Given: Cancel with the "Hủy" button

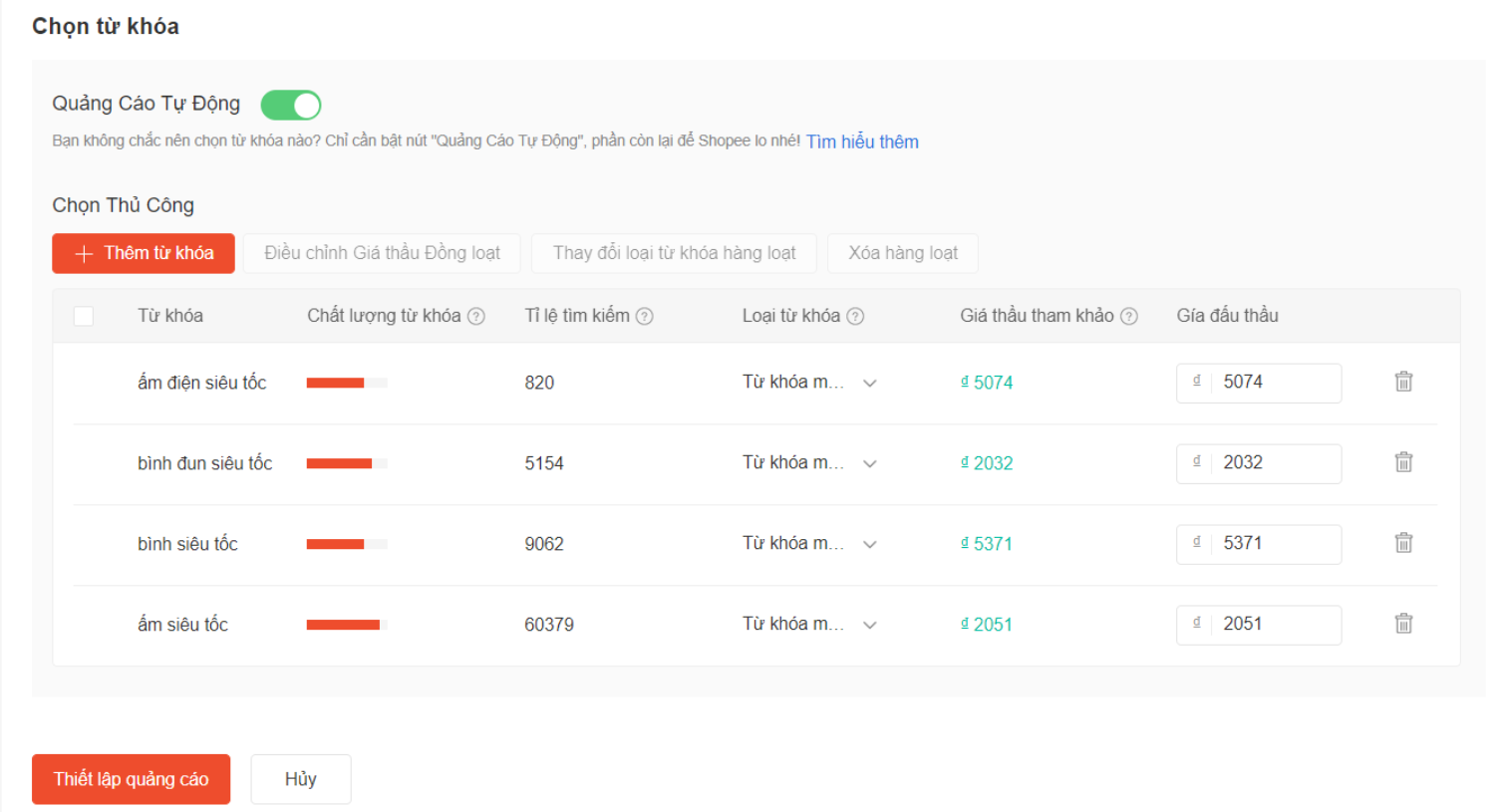Looking at the screenshot, I should [301, 779].
